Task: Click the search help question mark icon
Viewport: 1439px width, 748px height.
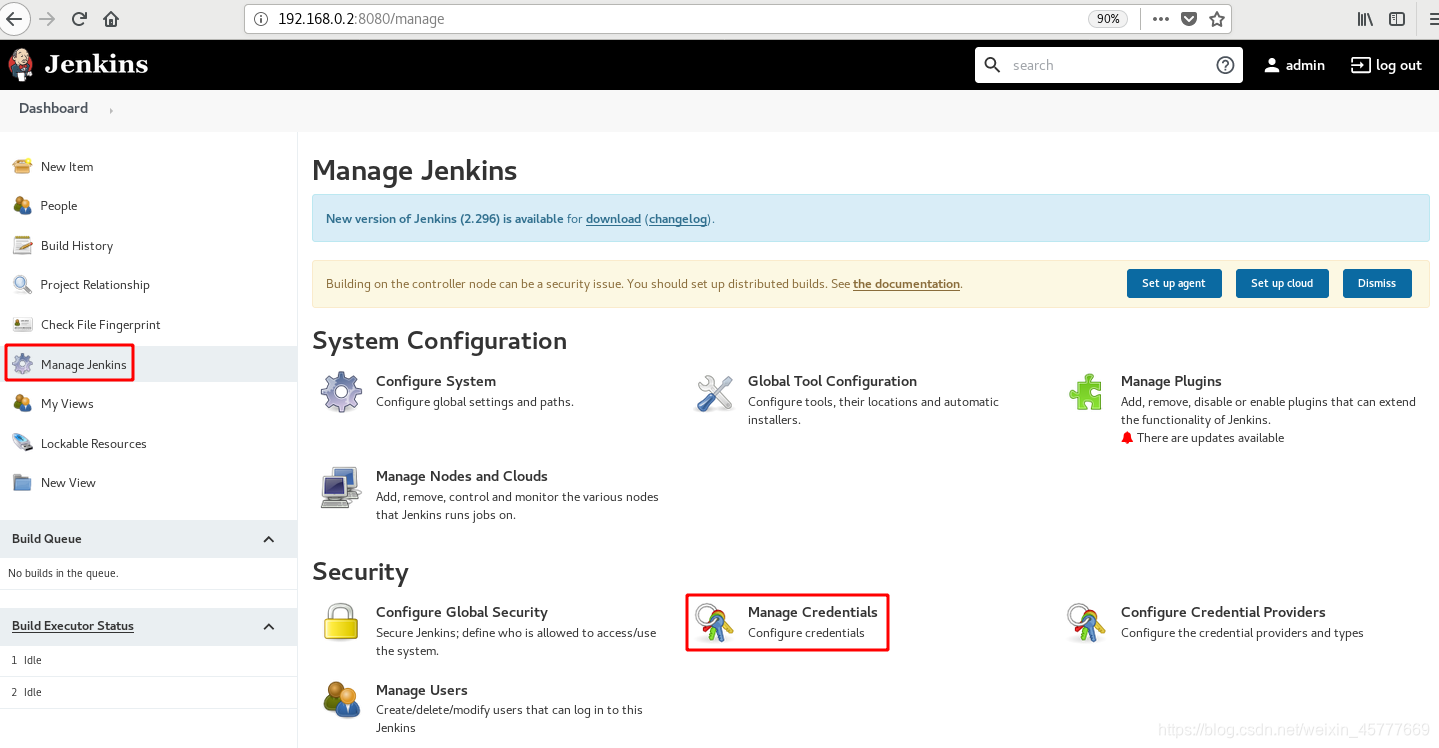Action: click(x=1225, y=65)
